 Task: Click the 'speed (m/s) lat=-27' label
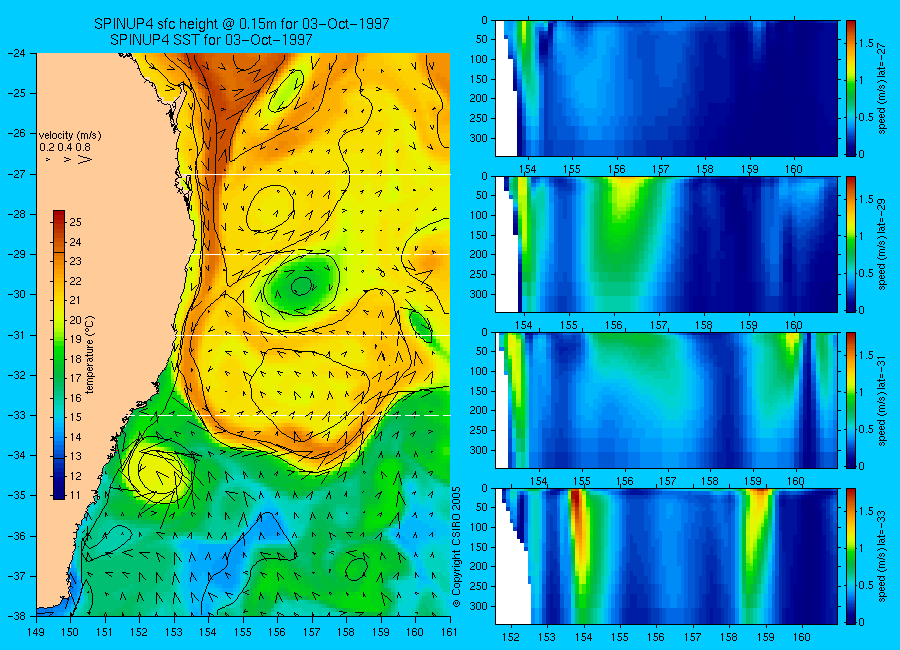(x=883, y=88)
